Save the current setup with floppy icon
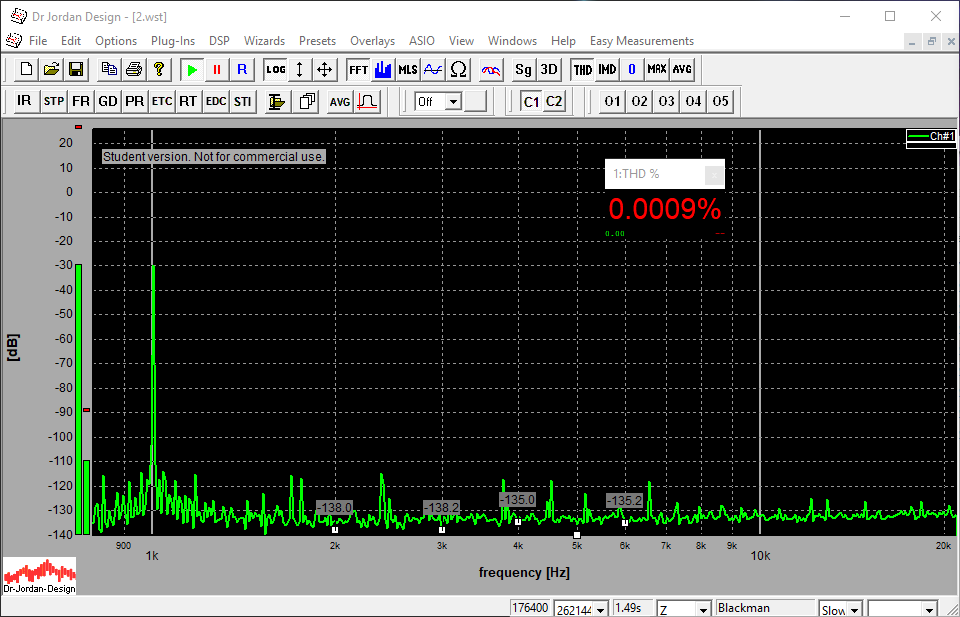This screenshot has width=960, height=617. coord(77,69)
